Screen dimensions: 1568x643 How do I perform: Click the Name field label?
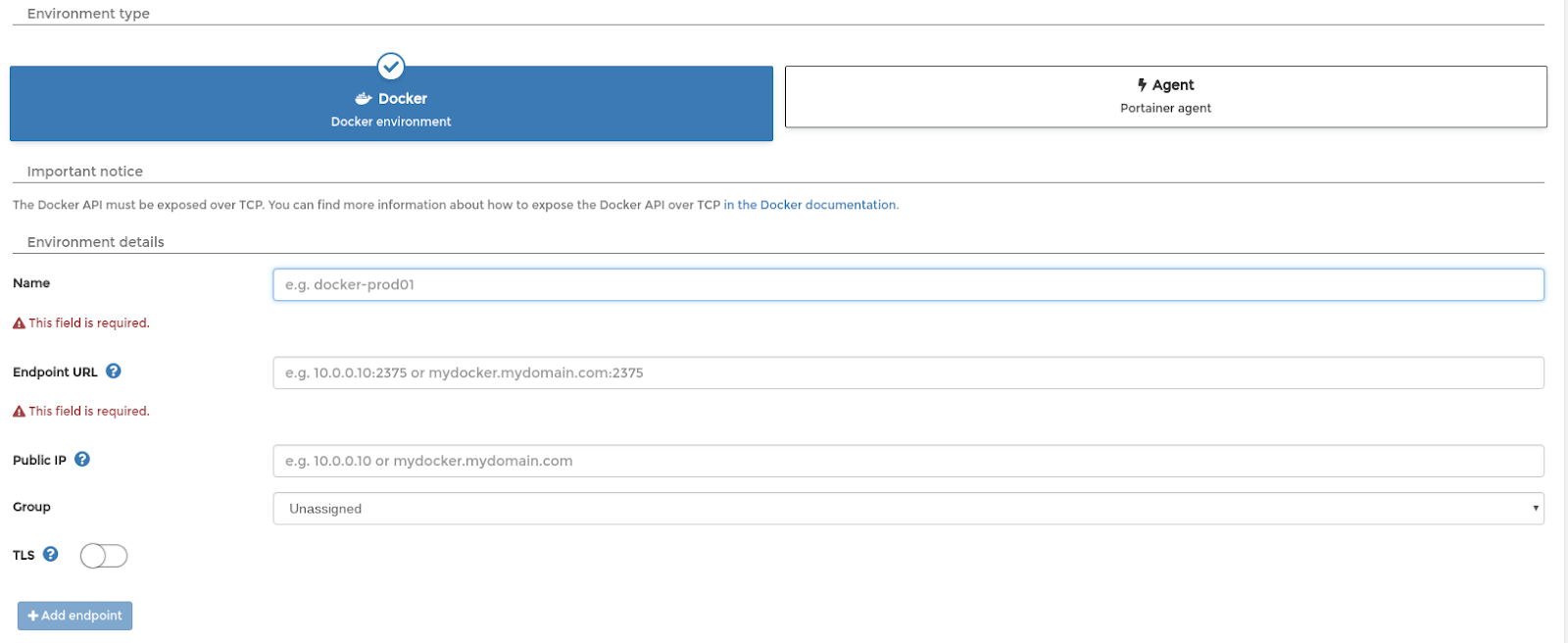pos(31,283)
